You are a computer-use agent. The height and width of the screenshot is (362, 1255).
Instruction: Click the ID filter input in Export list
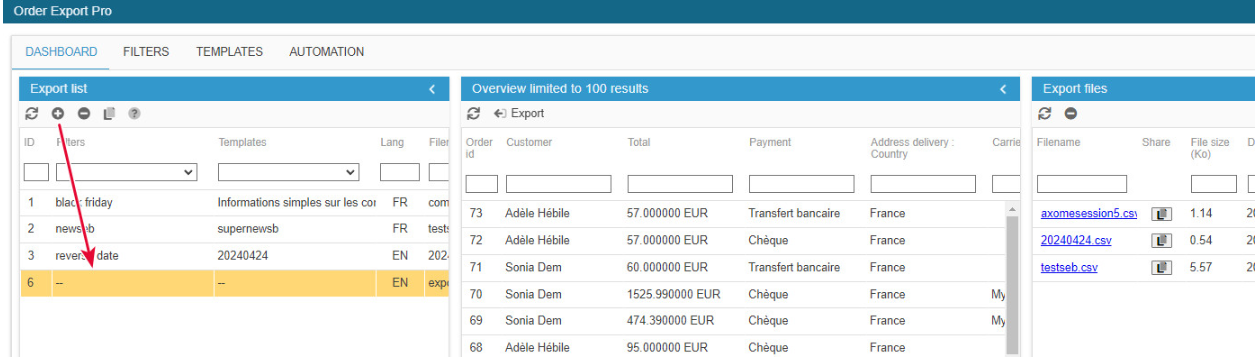[x=36, y=172]
